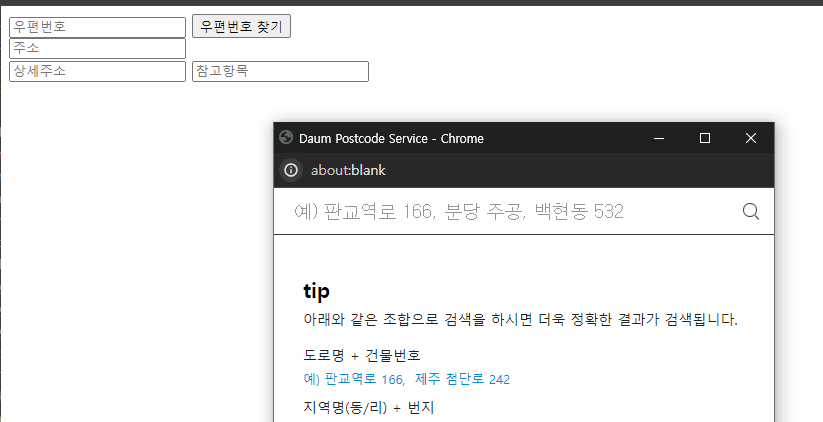Click the site info icon beside about:blank
823x422 pixels.
pyautogui.click(x=291, y=170)
